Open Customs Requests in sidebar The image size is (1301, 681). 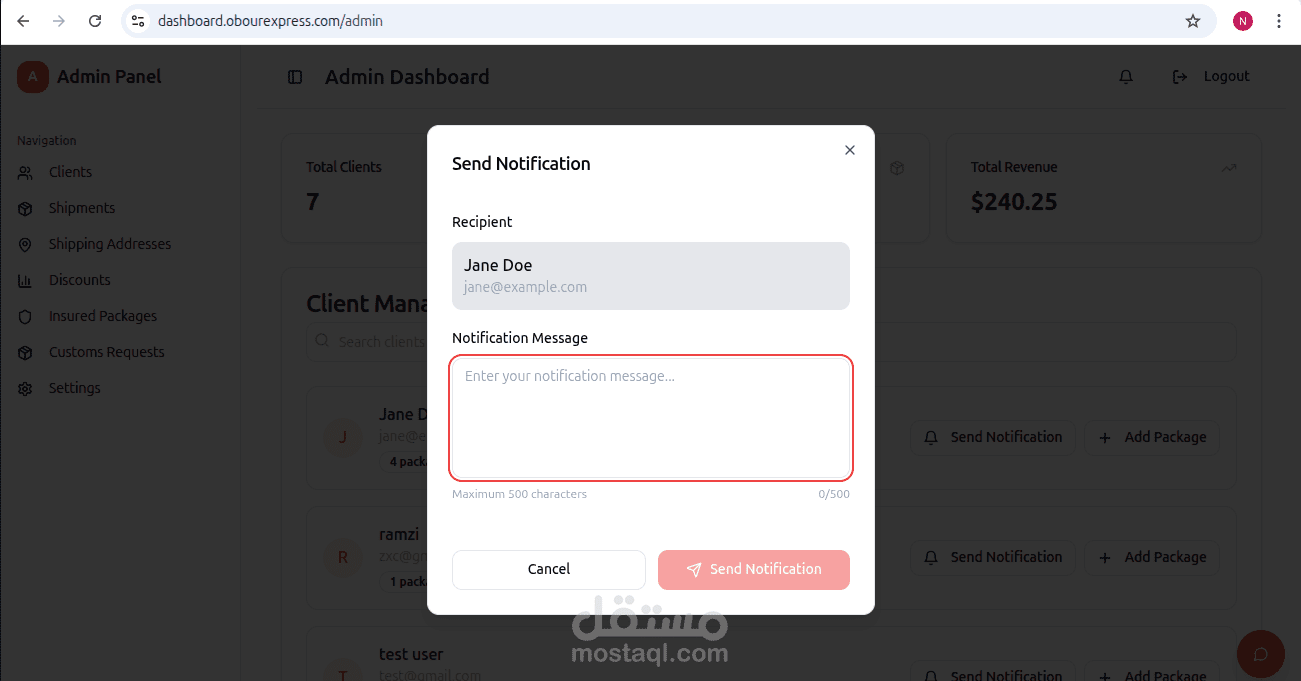point(107,352)
